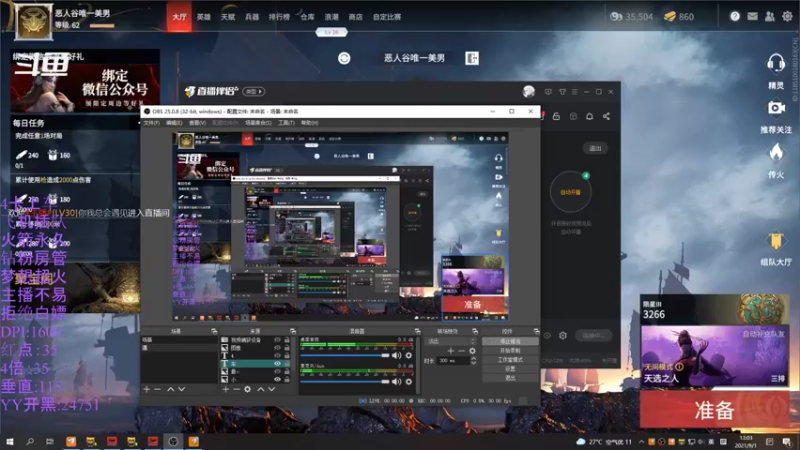
Task: Set the microphone volume slider
Action: 345,382
